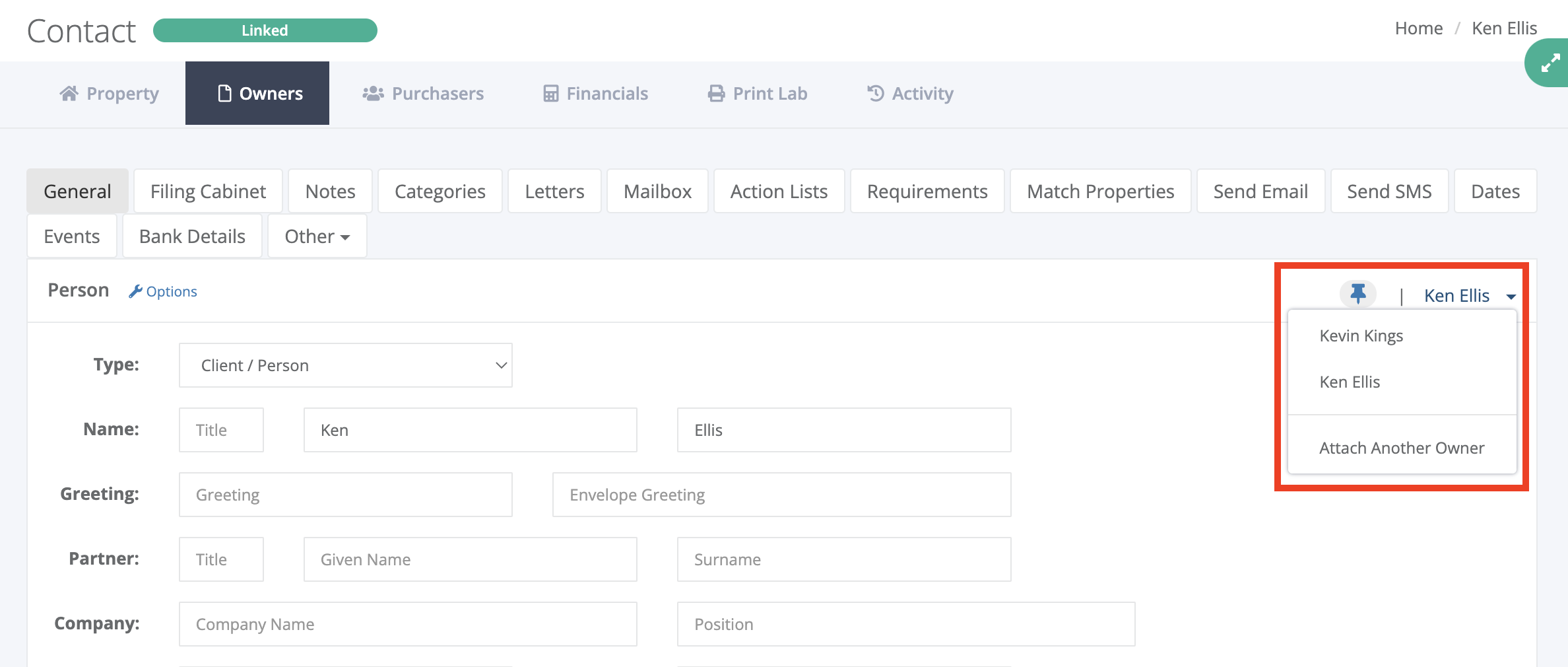Click the Envelope Greeting input field
The height and width of the screenshot is (667, 1568).
click(x=781, y=495)
